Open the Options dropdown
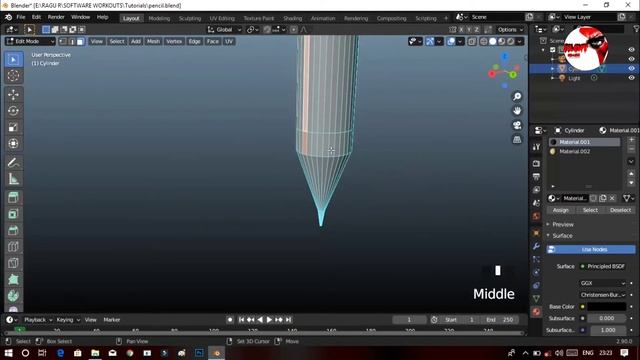The image size is (640, 360). tap(510, 29)
